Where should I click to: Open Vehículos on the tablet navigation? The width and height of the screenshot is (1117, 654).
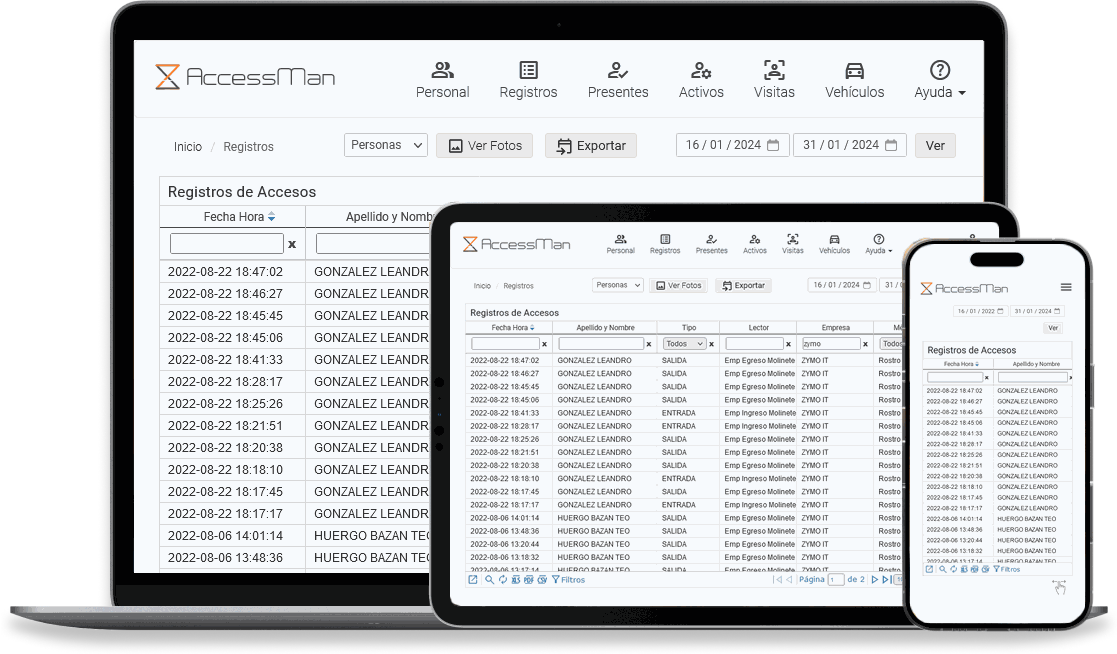pyautogui.click(x=834, y=244)
